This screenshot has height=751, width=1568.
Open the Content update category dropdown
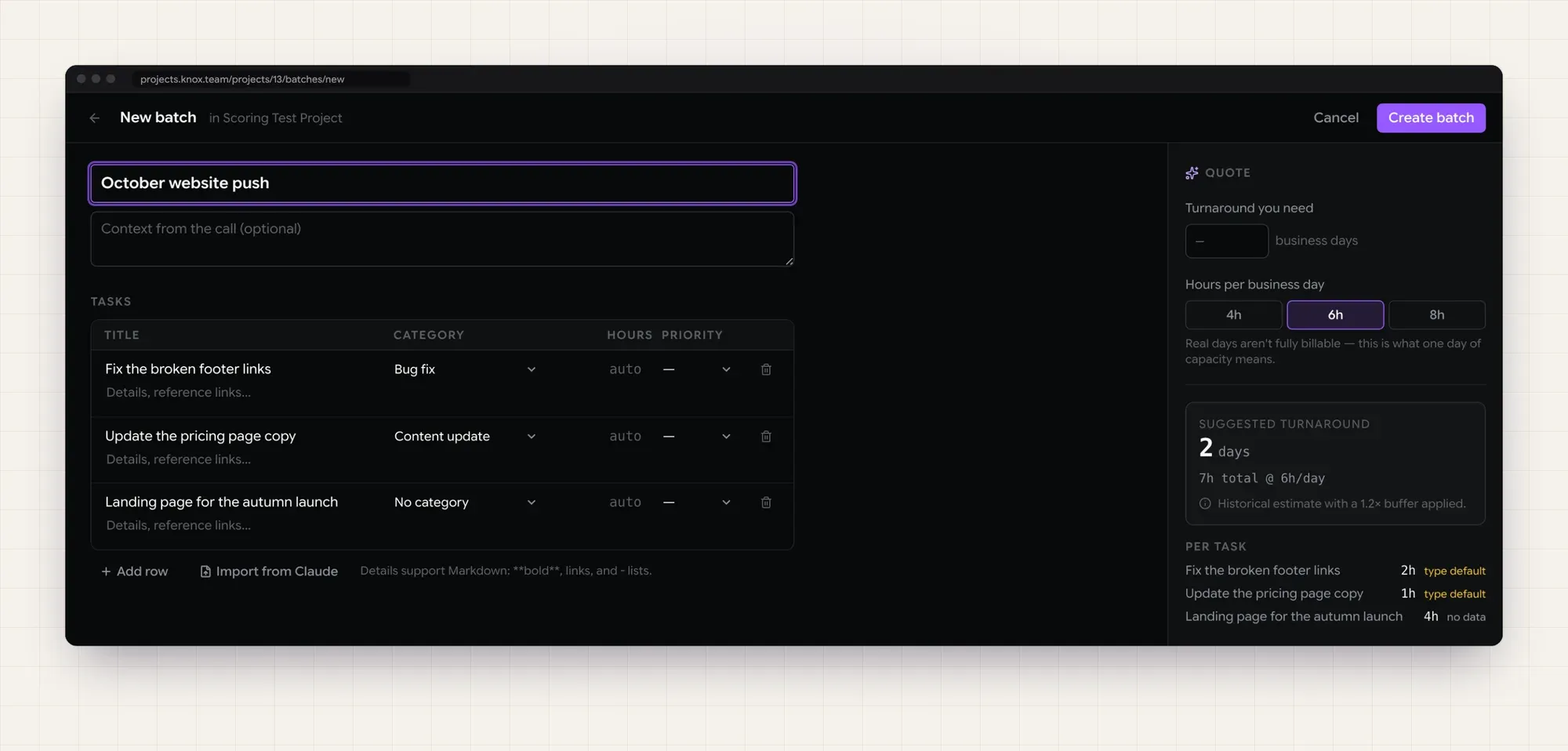click(x=465, y=437)
